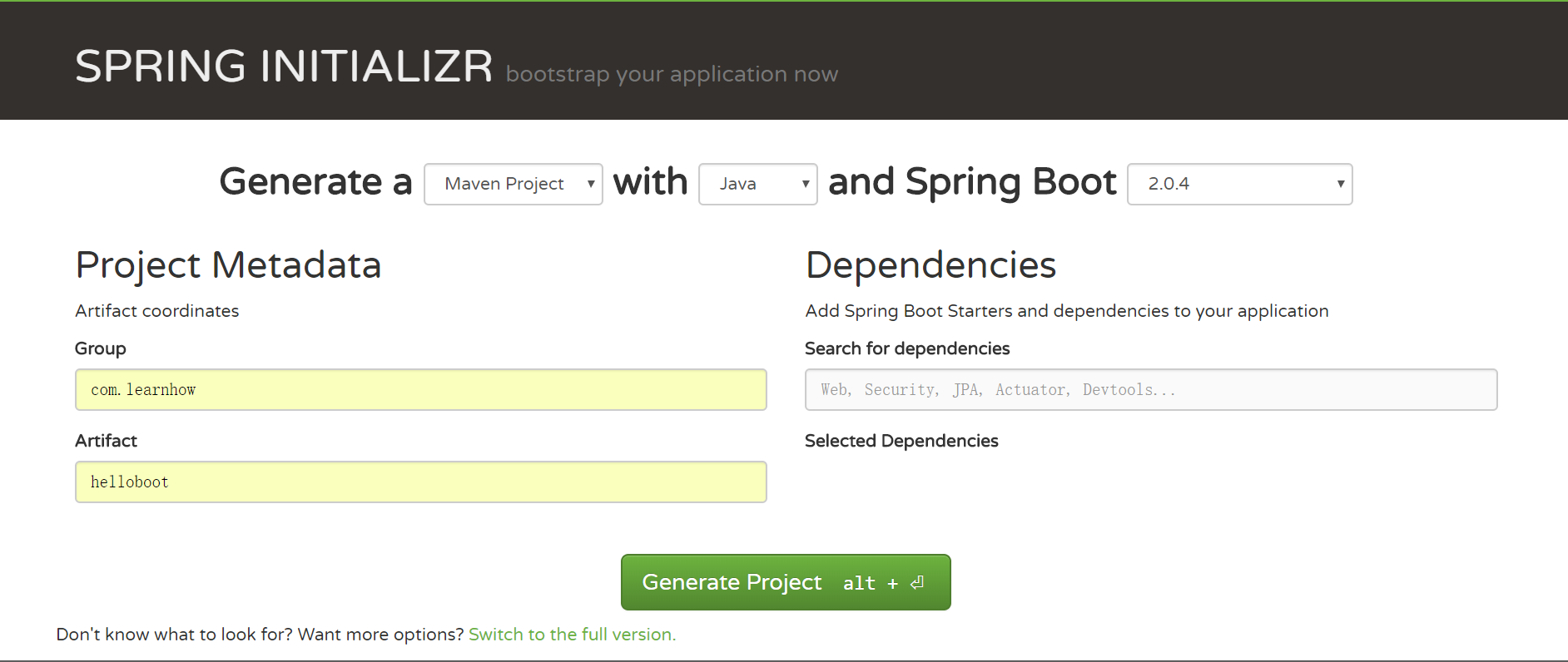Screen dimensions: 1568x662
Task: Click the Add Spring Boot Starters description text
Action: tap(1066, 311)
